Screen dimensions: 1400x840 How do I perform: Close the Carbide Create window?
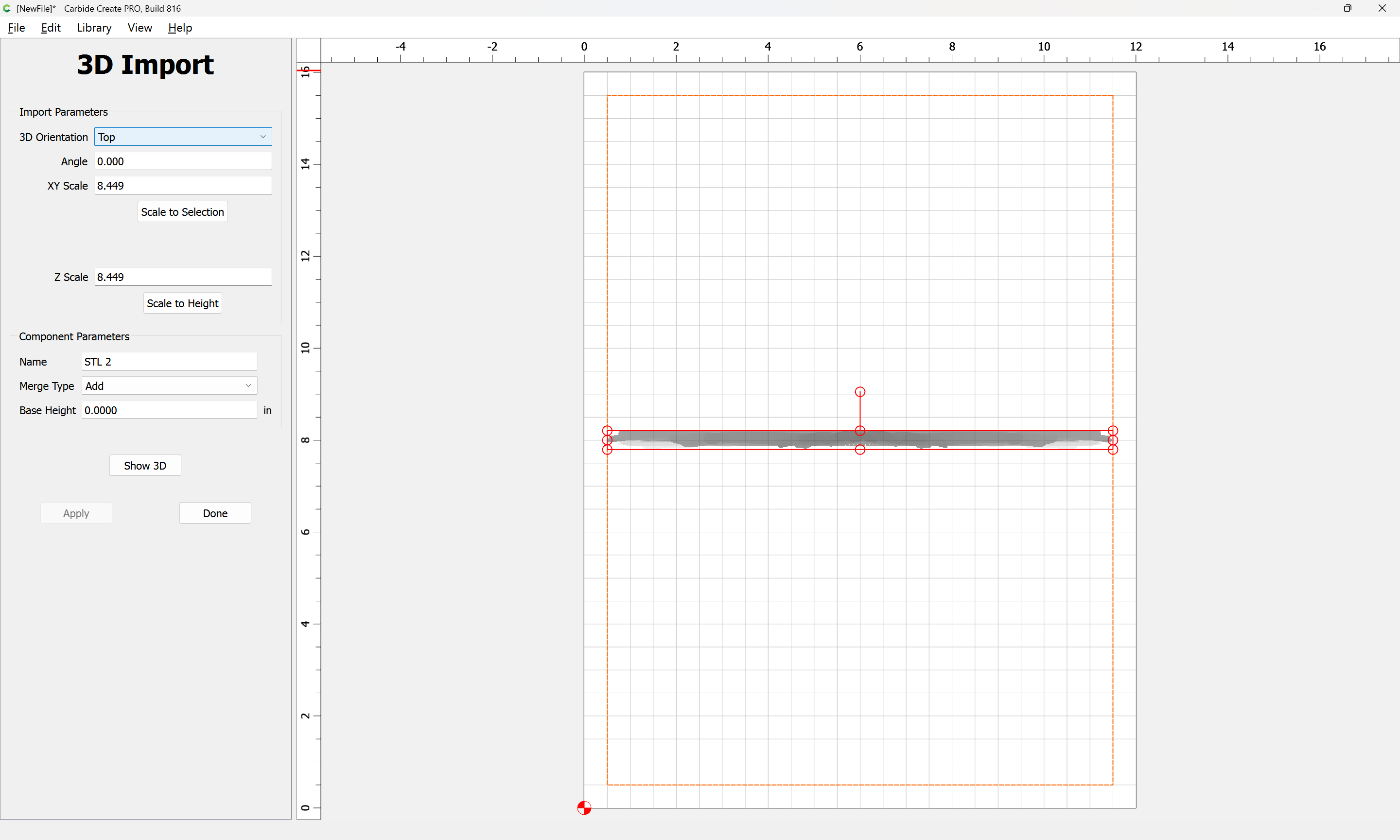click(1382, 8)
